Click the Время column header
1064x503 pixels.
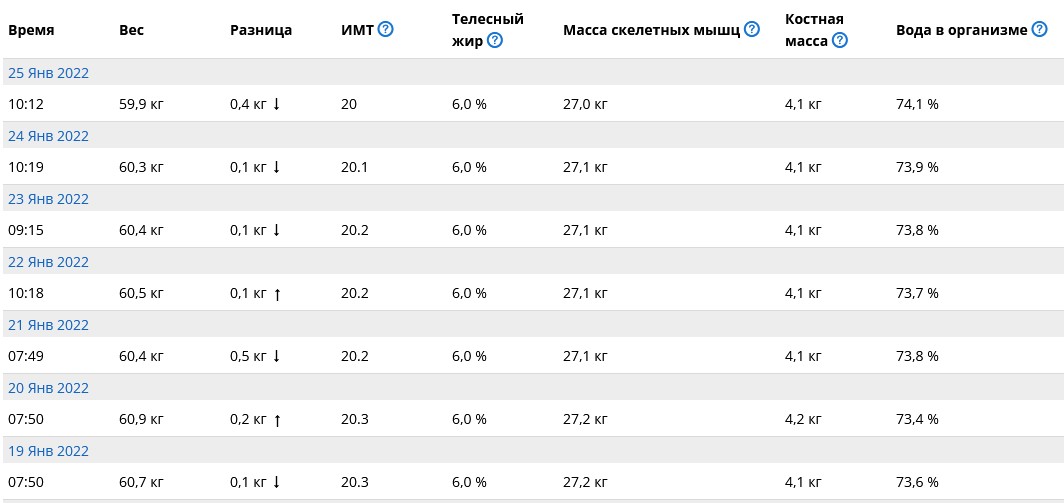point(31,30)
